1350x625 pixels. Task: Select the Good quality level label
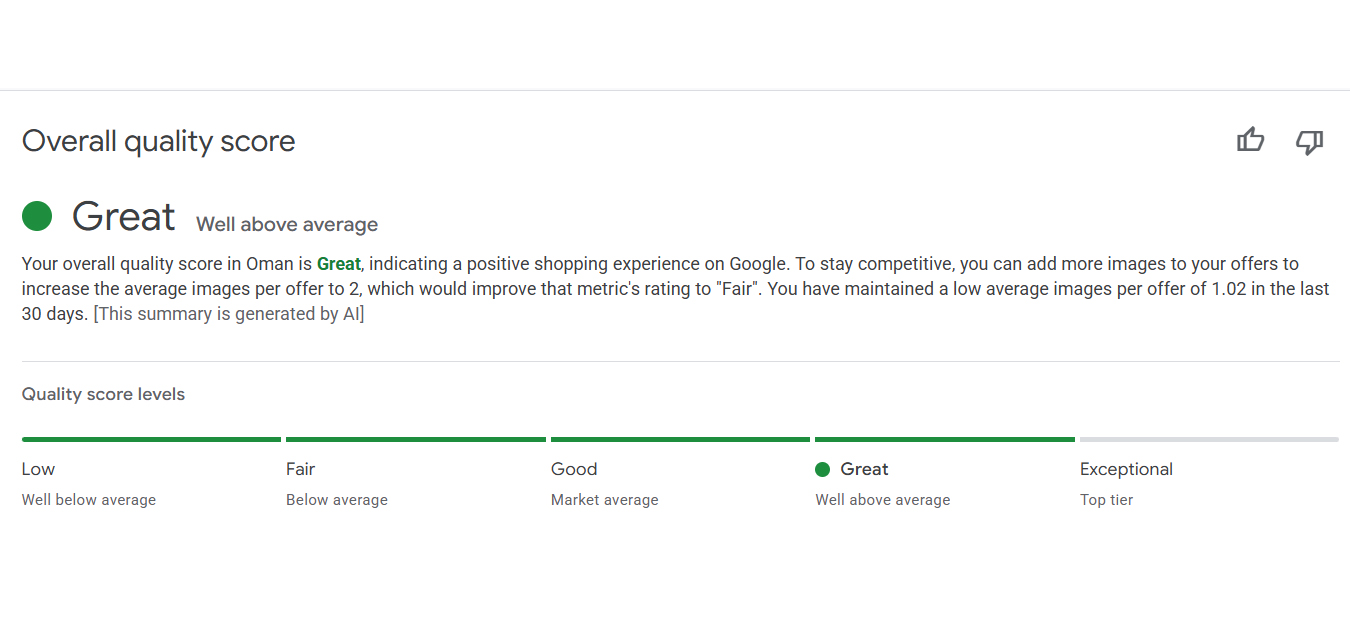574,470
